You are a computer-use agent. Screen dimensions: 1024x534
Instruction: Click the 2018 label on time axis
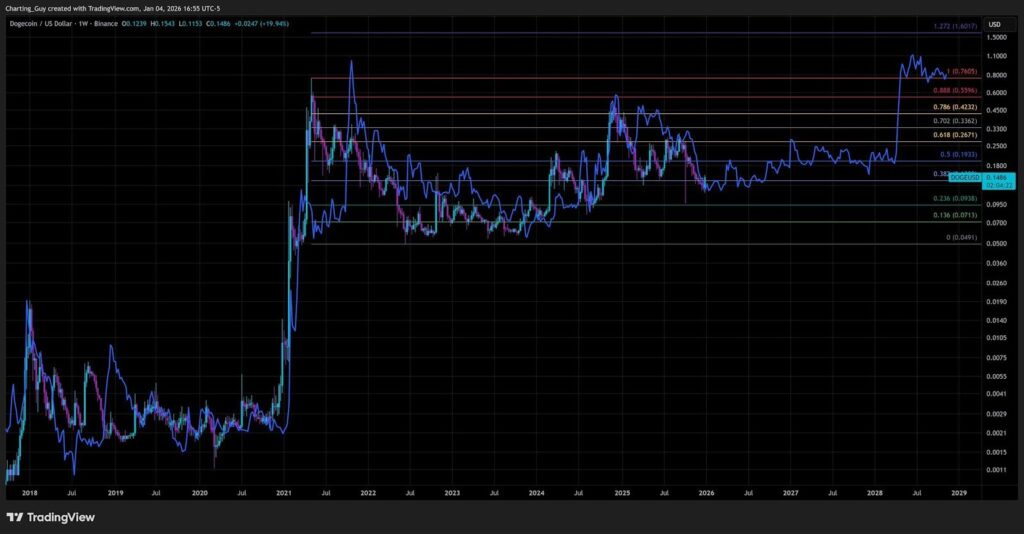click(31, 493)
